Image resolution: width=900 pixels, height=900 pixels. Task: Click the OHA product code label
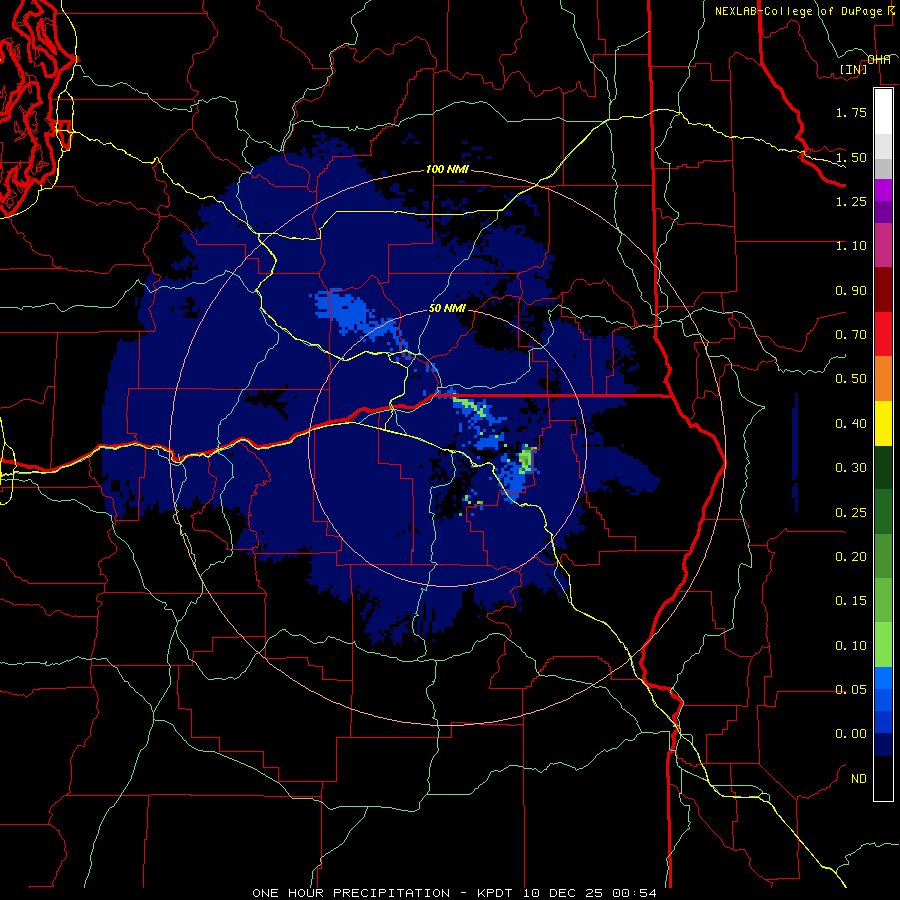tap(879, 60)
